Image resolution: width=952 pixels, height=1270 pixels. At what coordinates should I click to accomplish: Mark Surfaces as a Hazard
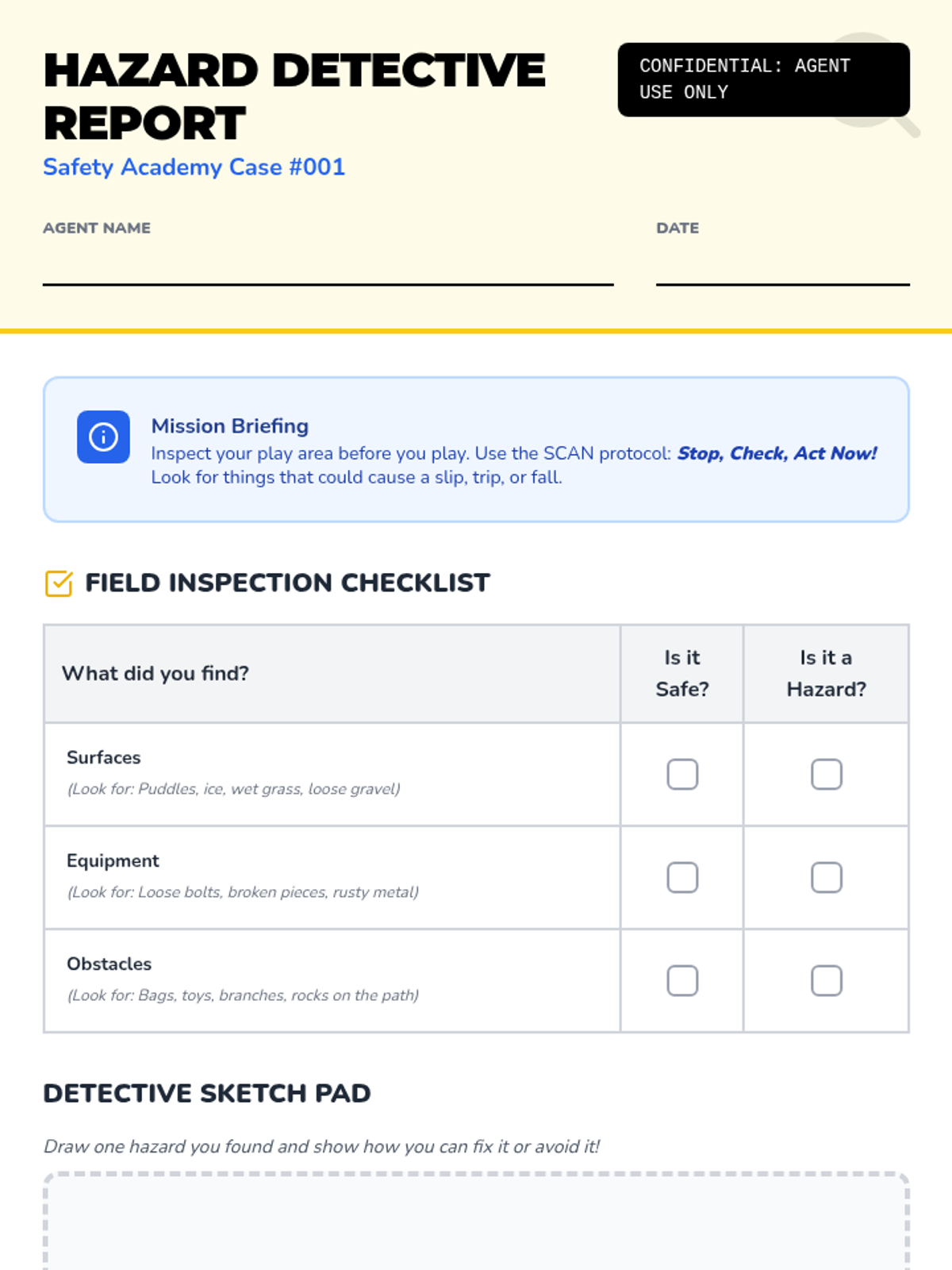coord(826,774)
